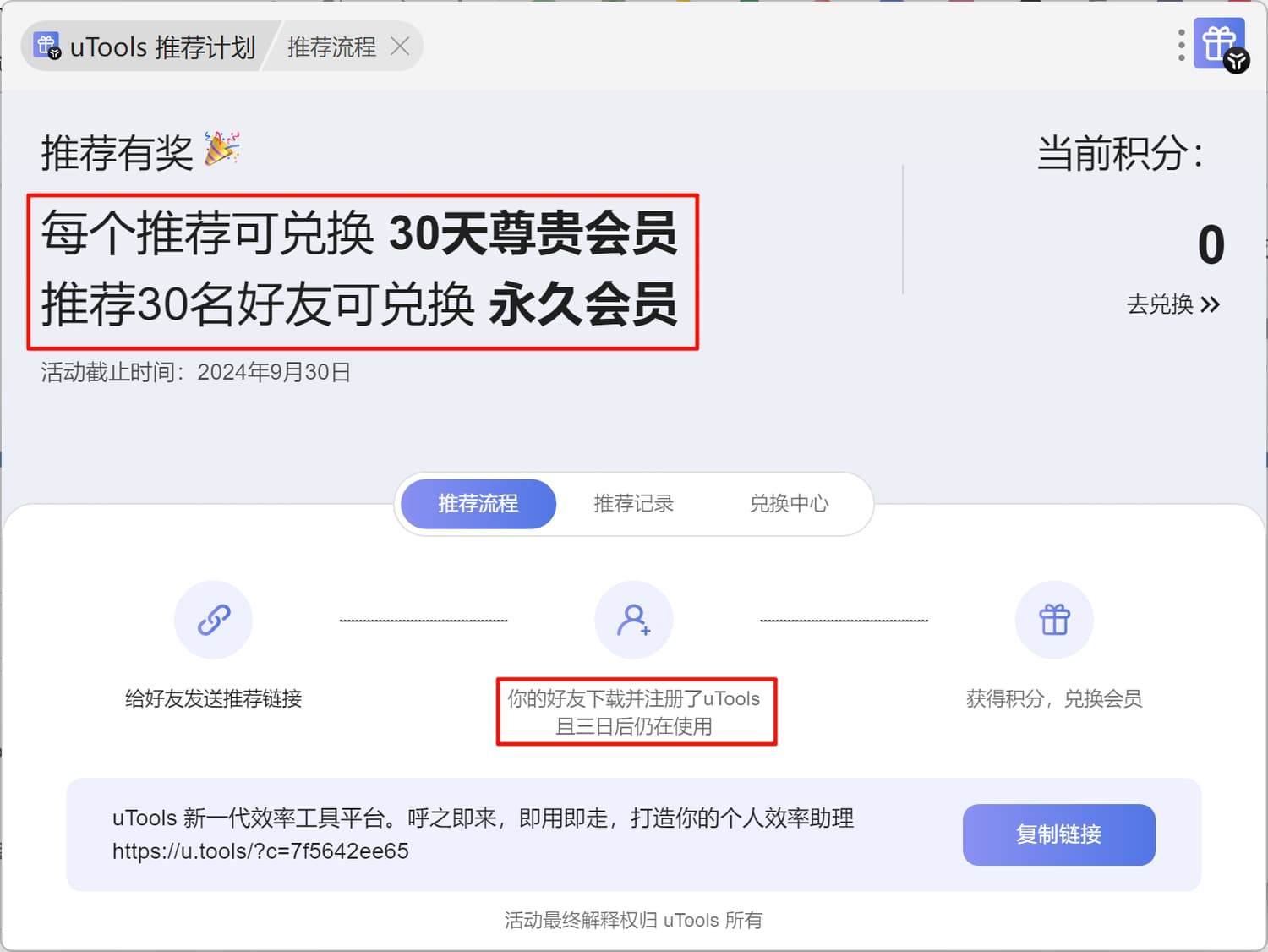The height and width of the screenshot is (952, 1268).
Task: Select the uTools 推荐计划 title tab
Action: point(146,47)
